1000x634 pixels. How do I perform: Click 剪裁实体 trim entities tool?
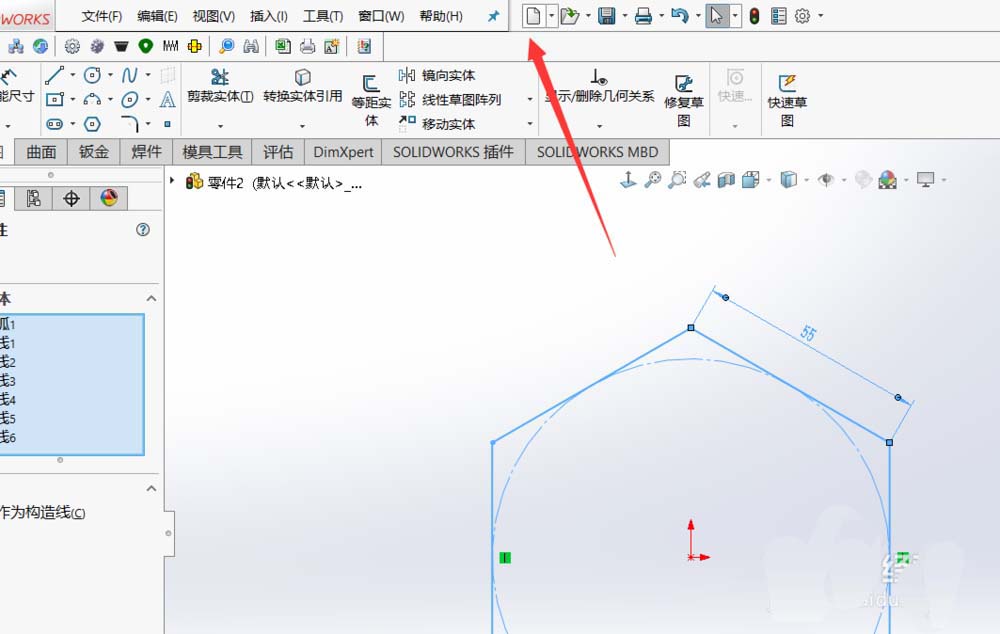point(220,85)
